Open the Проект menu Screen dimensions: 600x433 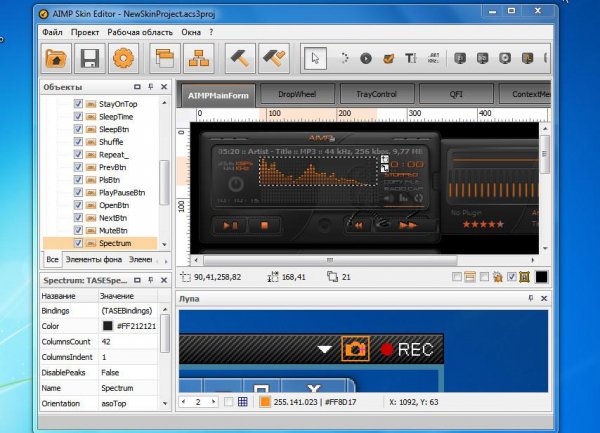tap(85, 33)
